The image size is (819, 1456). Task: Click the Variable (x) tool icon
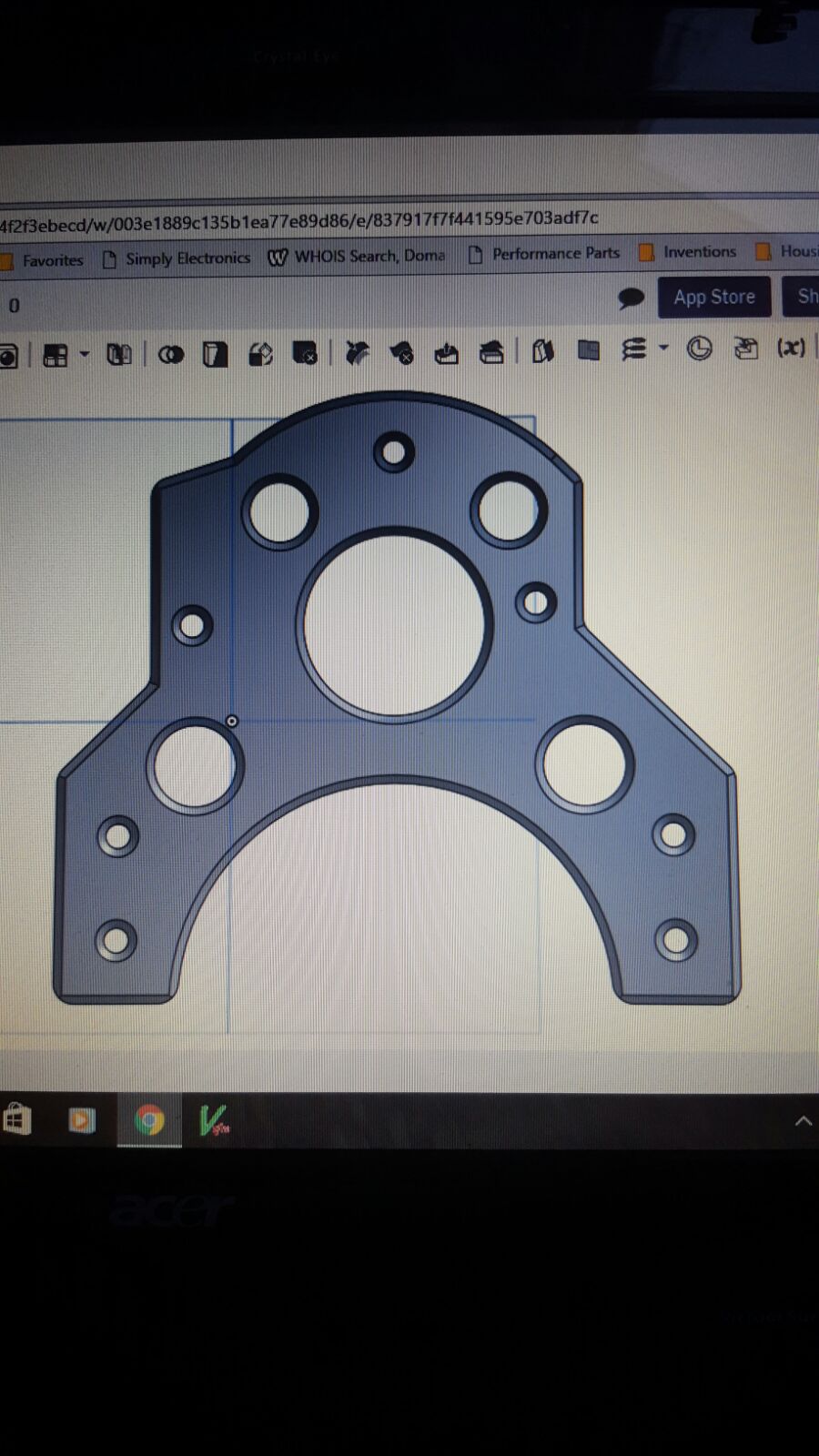pos(790,348)
